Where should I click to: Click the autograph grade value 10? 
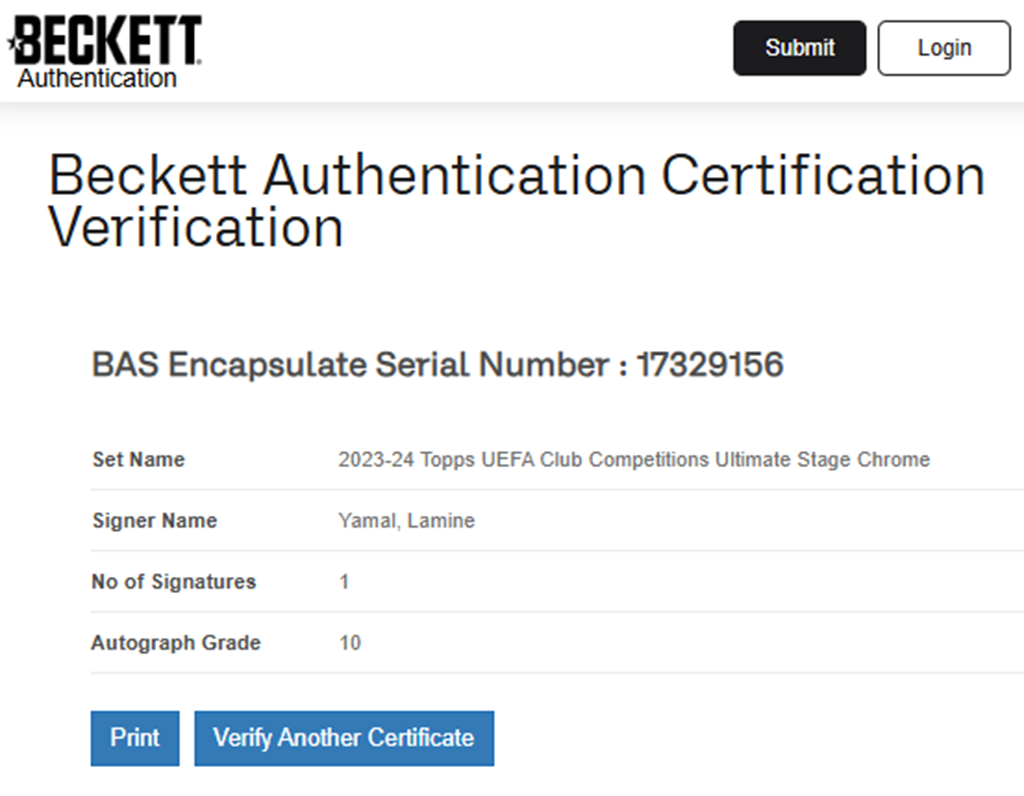[350, 643]
